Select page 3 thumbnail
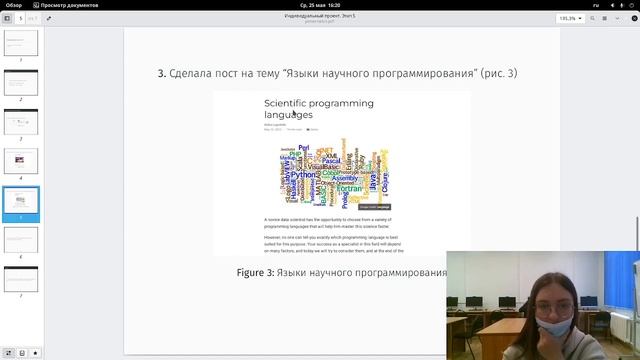Image resolution: width=640 pixels, height=360 pixels. tap(21, 122)
